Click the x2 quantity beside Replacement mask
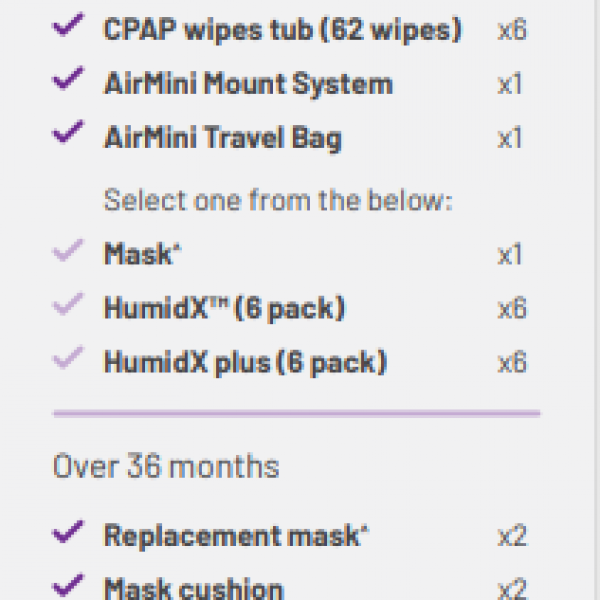 512,536
